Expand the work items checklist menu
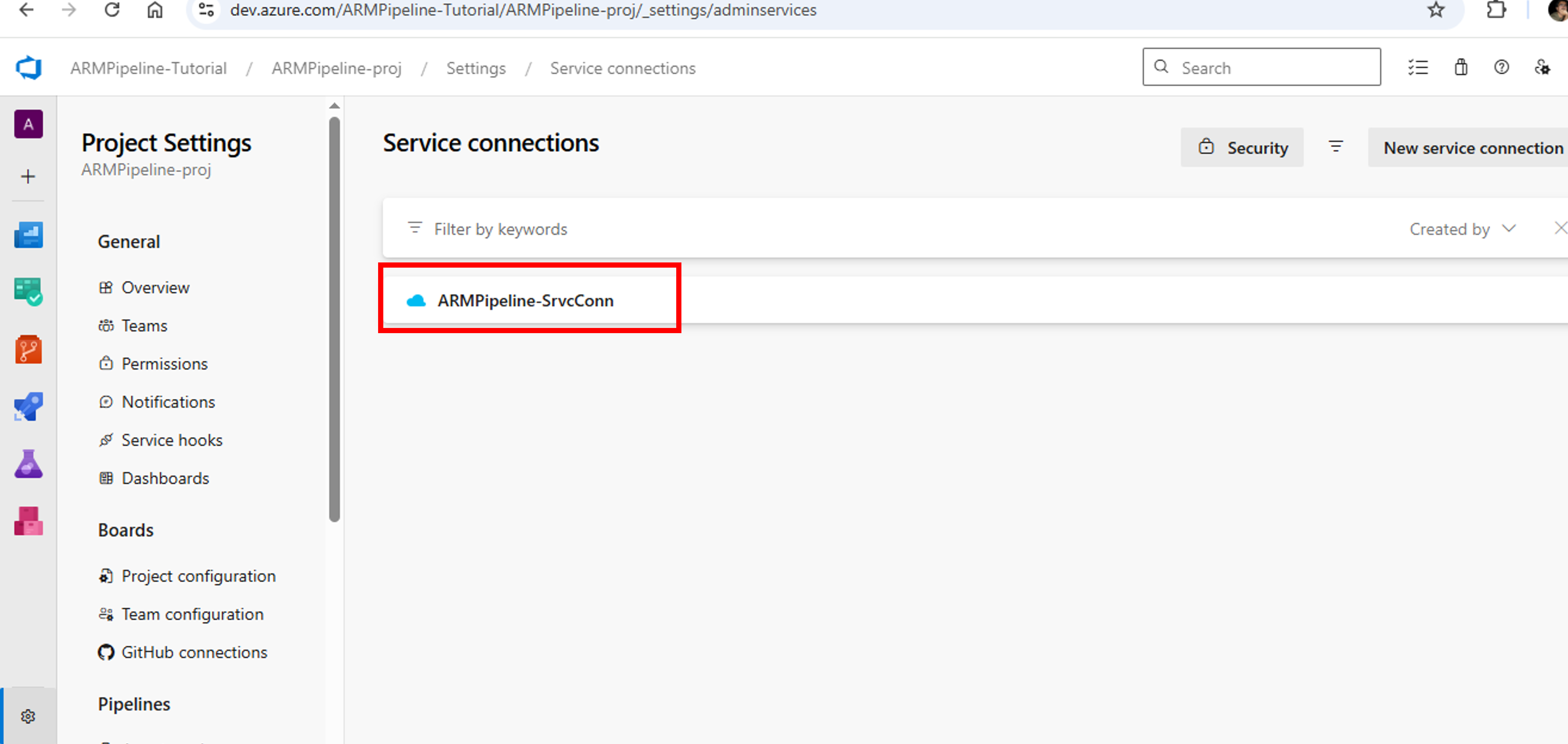 point(1418,67)
